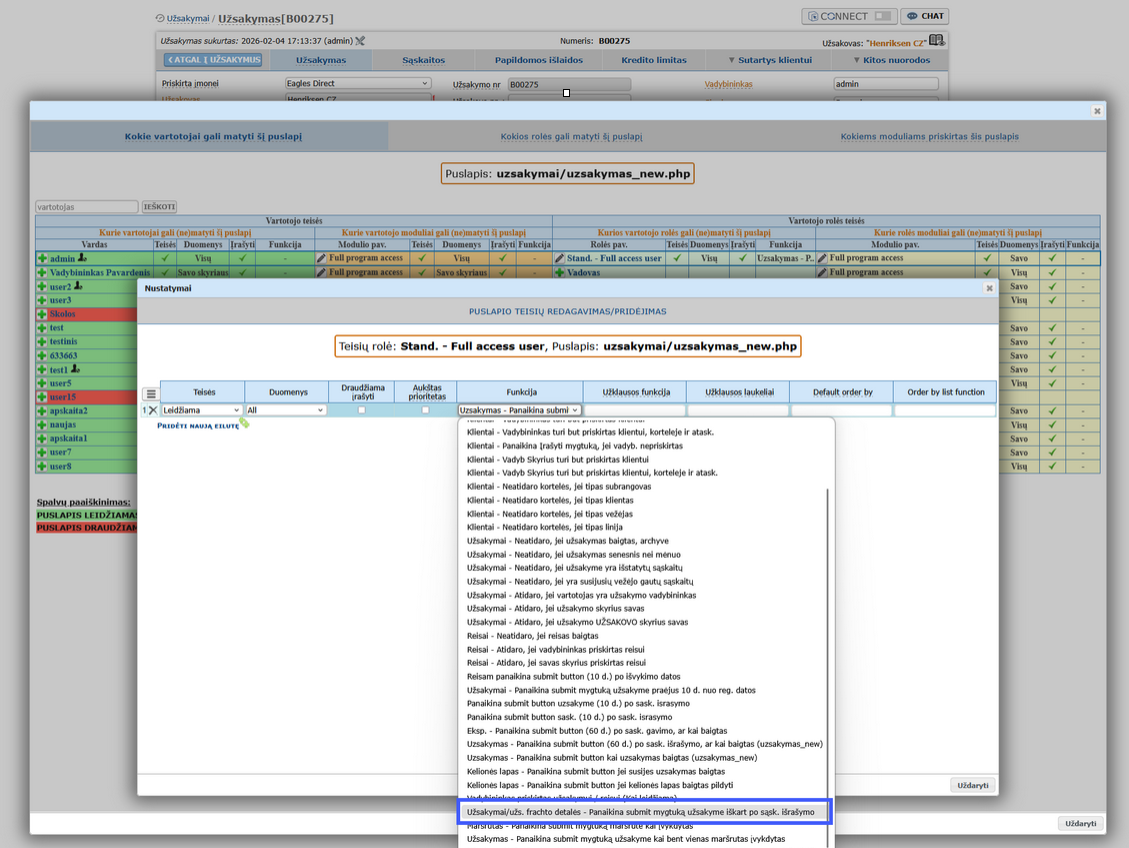
Task: Click the book icon next to Henriksen CZ
Action: 937,41
